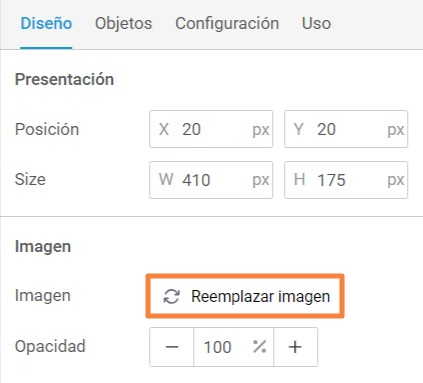The height and width of the screenshot is (383, 423).
Task: Go to the Configuración tab
Action: pyautogui.click(x=227, y=24)
